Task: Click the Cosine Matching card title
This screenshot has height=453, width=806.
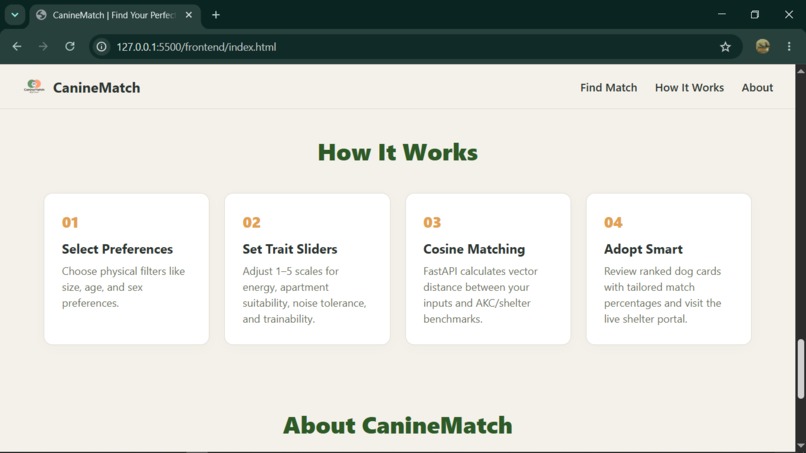Action: click(x=474, y=249)
